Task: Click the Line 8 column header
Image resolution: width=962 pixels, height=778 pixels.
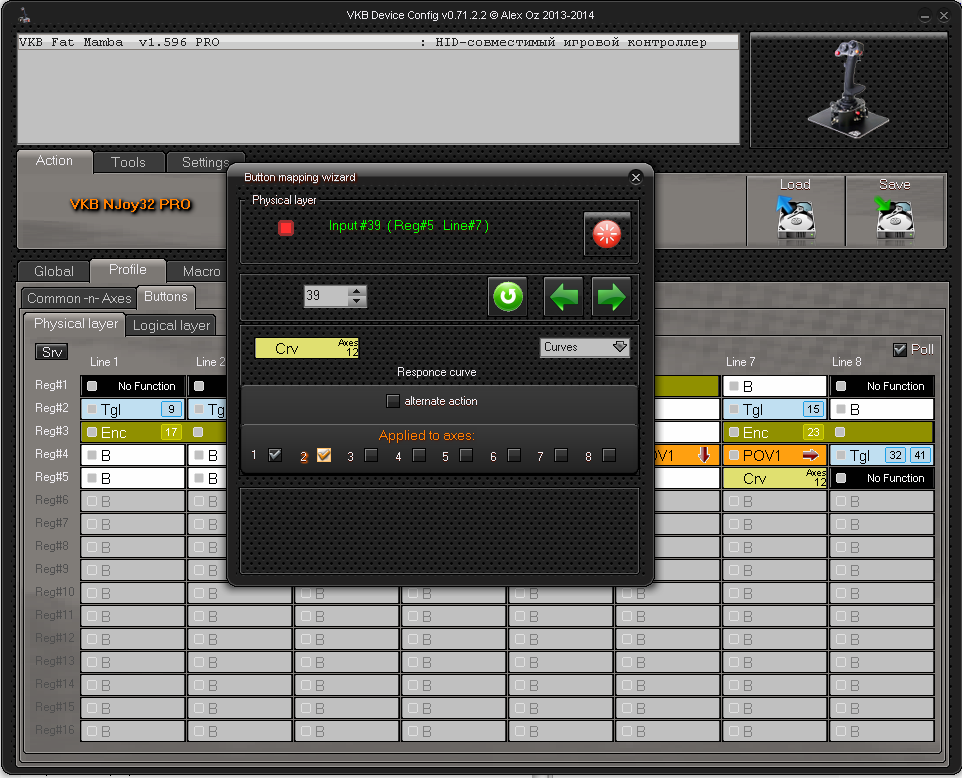Action: point(847,362)
